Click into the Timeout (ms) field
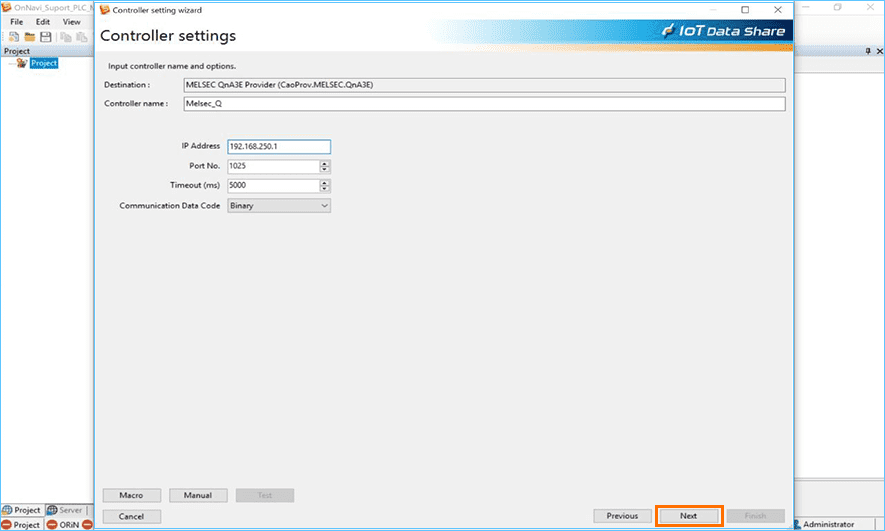885x531 pixels. click(x=274, y=185)
